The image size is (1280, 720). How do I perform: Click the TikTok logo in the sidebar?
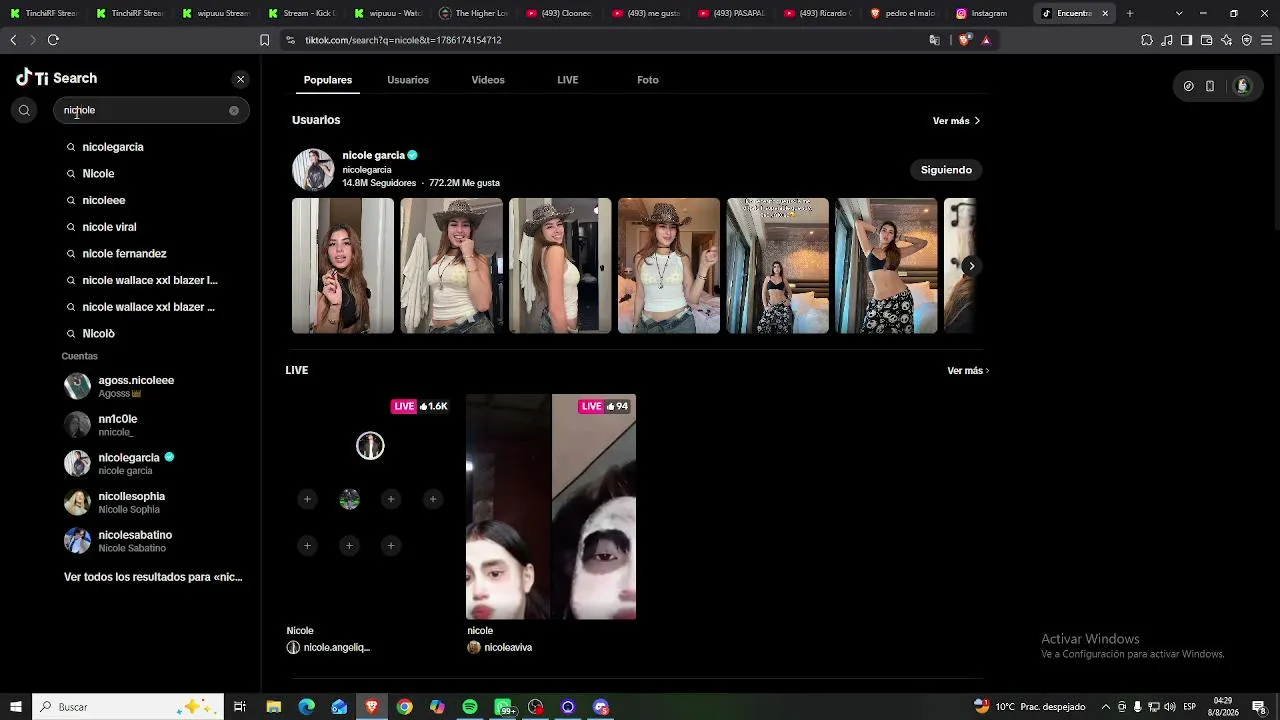coord(32,78)
